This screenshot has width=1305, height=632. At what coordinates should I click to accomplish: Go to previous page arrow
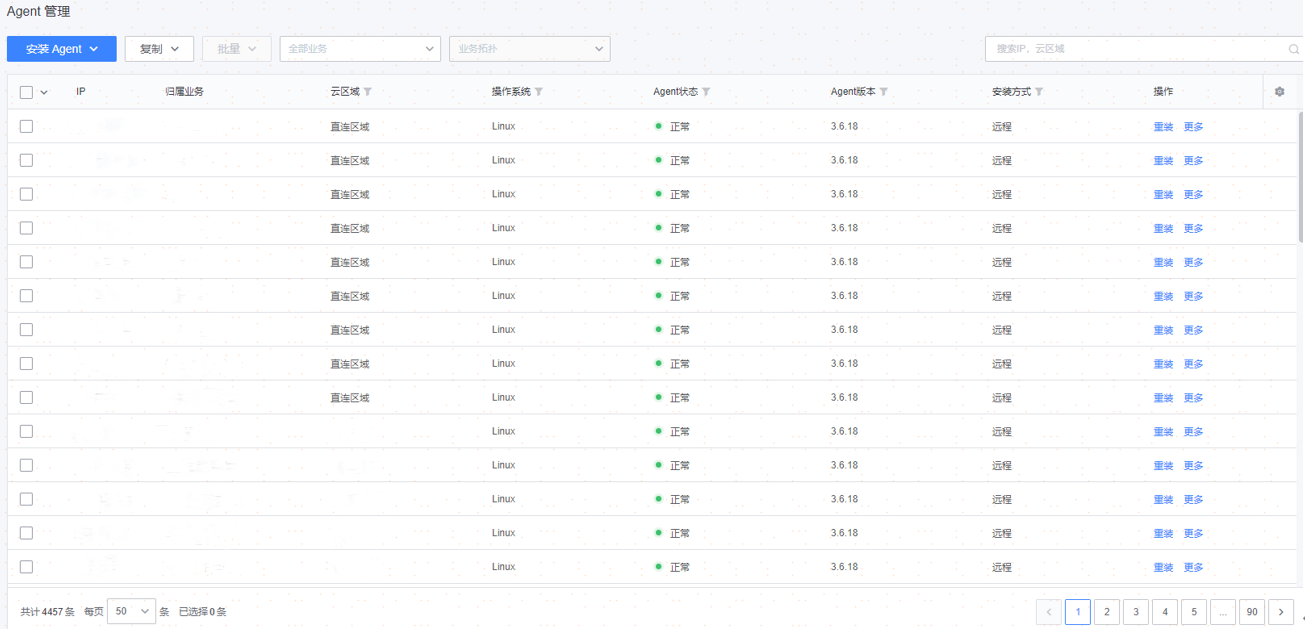click(x=1049, y=612)
